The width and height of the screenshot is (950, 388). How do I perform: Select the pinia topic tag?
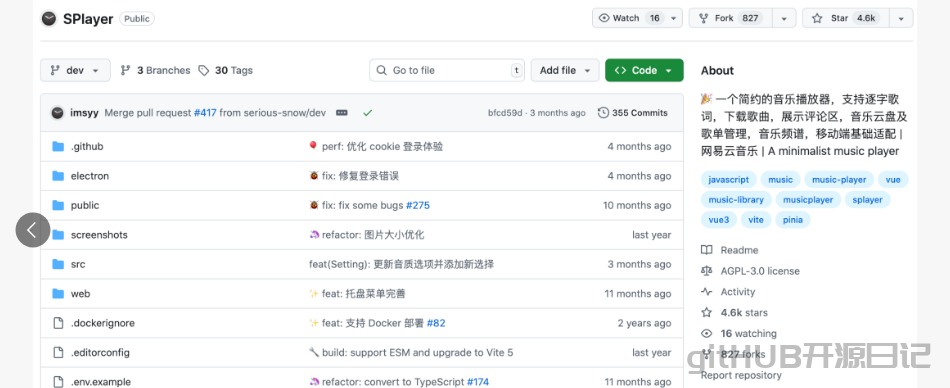point(792,219)
